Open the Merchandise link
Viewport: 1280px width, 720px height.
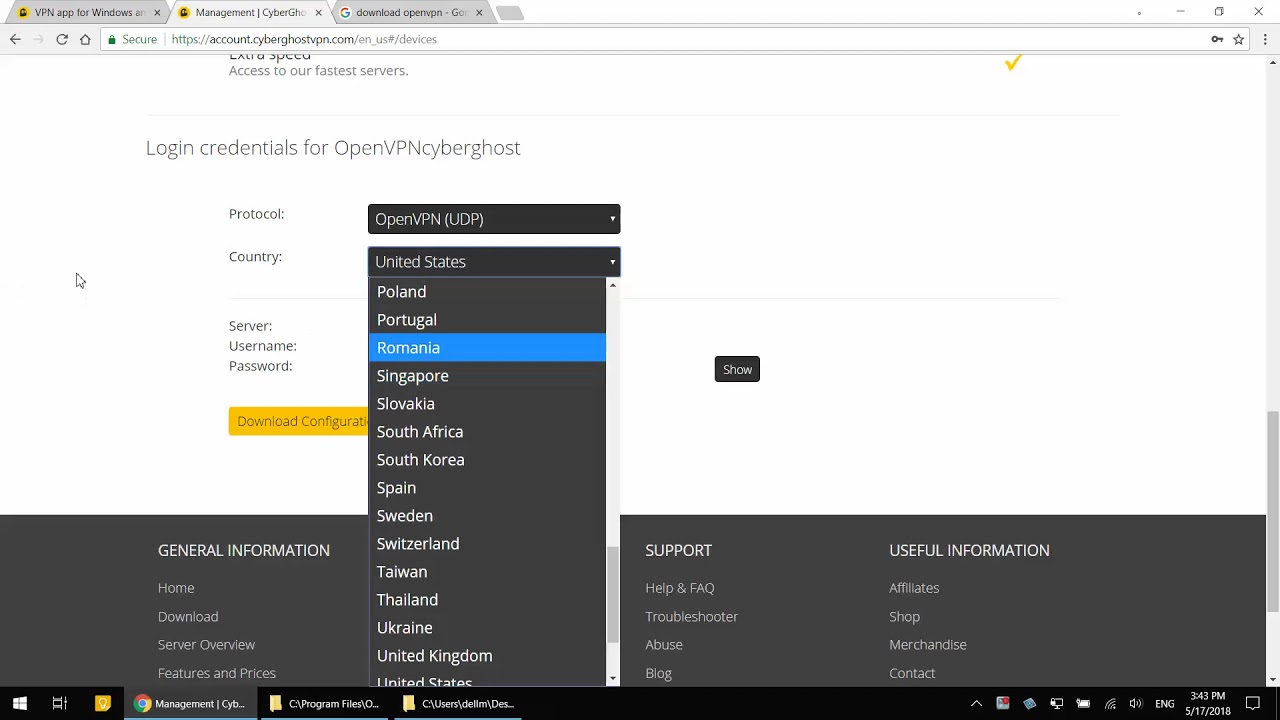point(928,645)
